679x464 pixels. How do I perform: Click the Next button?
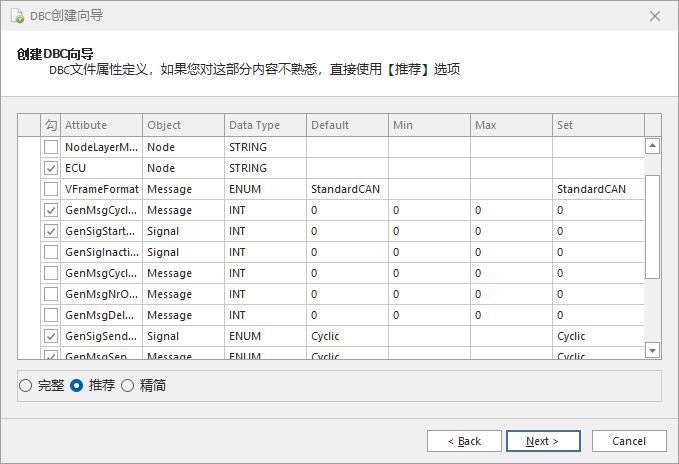[x=543, y=441]
